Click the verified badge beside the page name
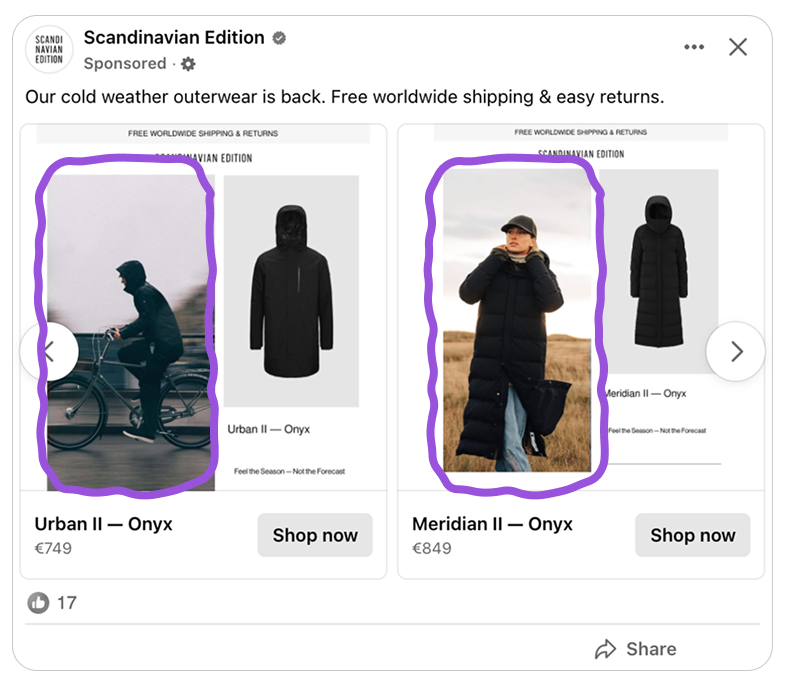 pyautogui.click(x=280, y=38)
